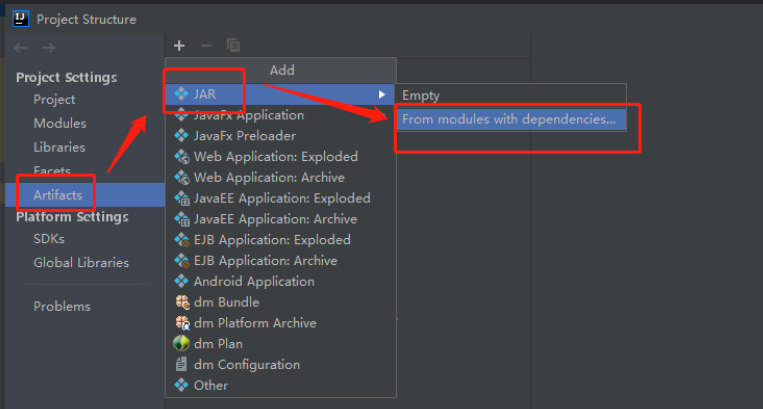The height and width of the screenshot is (409, 763).
Task: Select dm Platform Archive entry
Action: [281, 323]
